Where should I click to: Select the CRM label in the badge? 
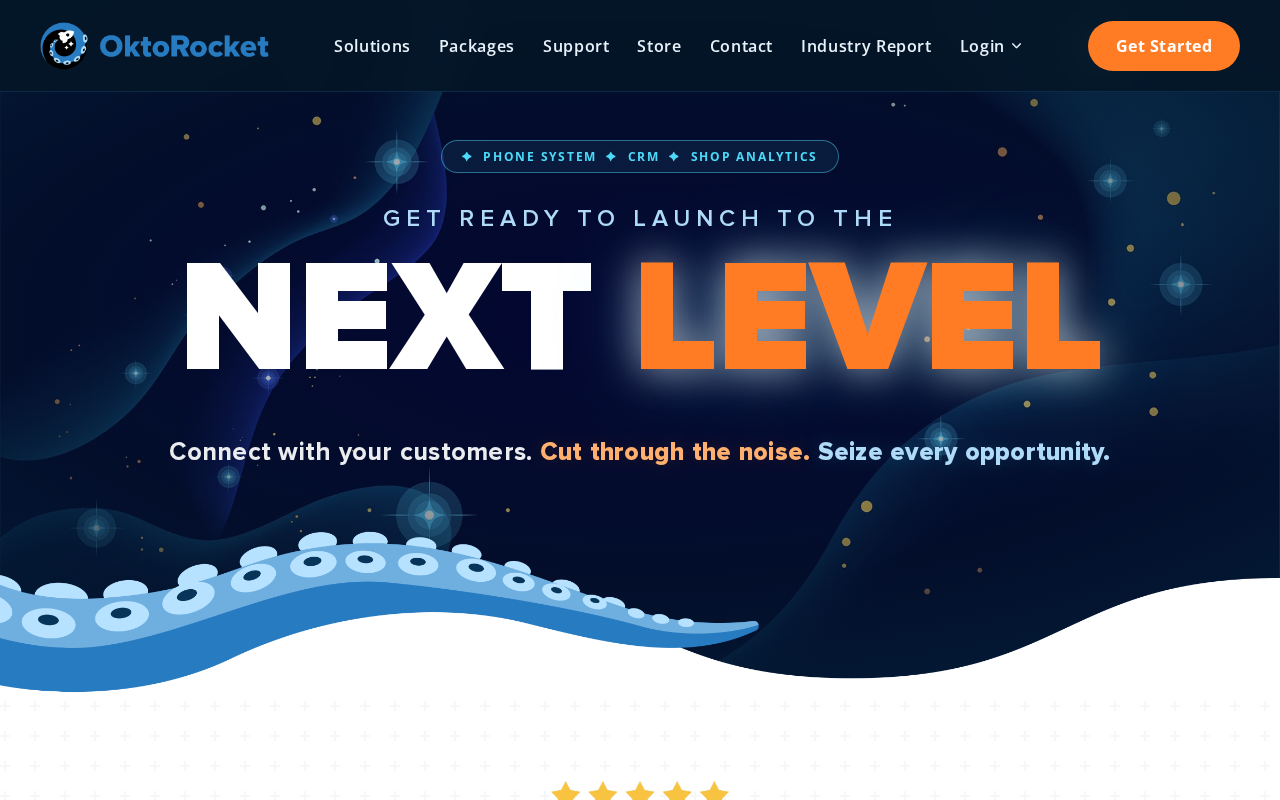point(644,157)
